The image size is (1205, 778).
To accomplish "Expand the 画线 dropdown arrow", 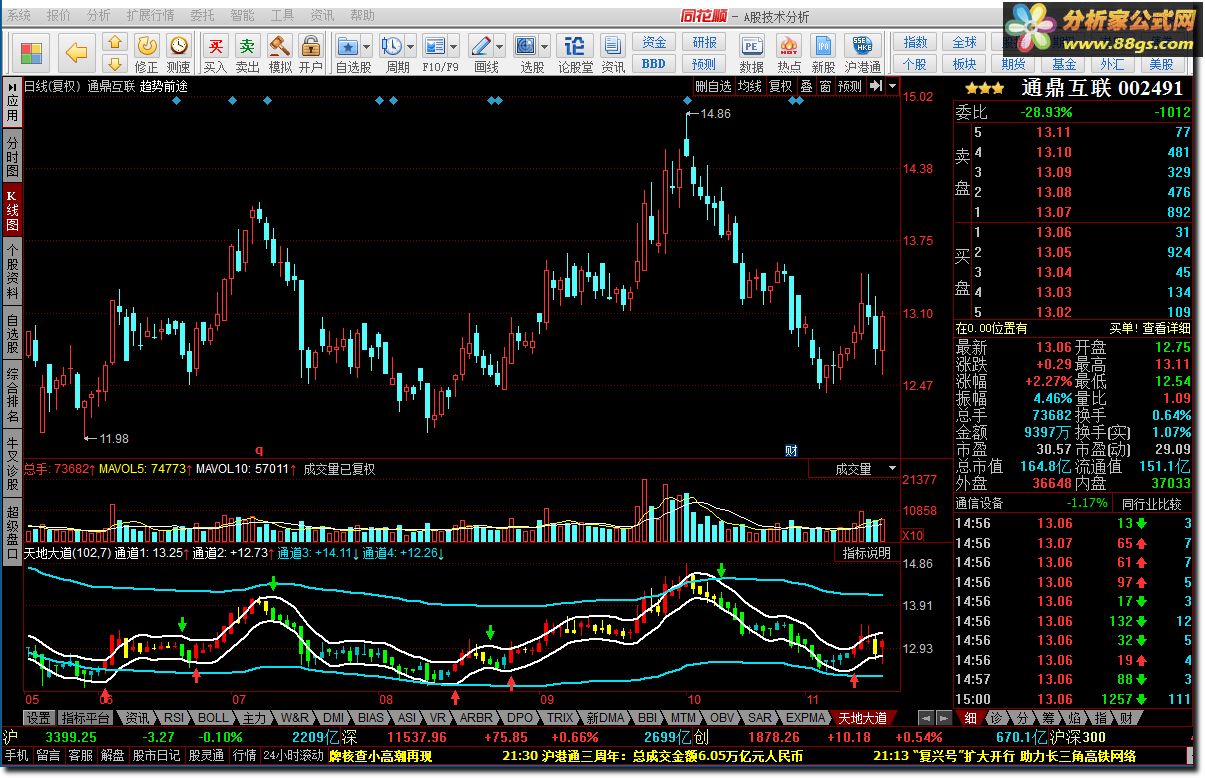I will pos(500,47).
